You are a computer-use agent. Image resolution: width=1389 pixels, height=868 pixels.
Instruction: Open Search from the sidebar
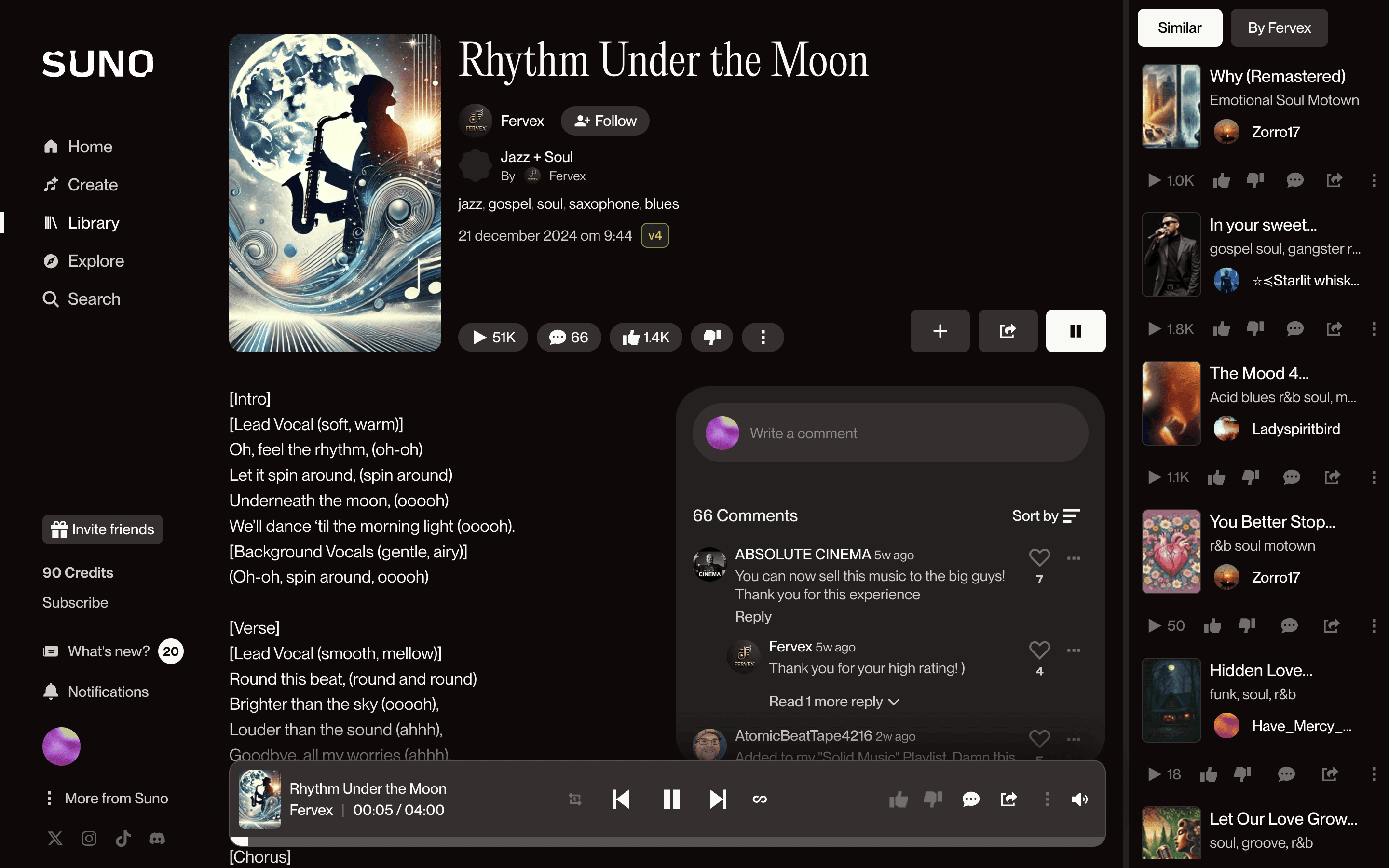coord(82,299)
